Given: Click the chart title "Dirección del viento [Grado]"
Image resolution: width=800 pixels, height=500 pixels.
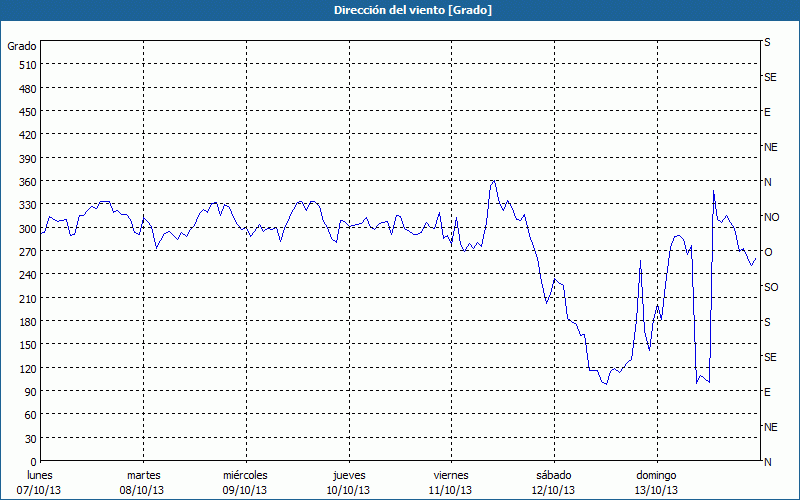Looking at the screenshot, I should coord(400,10).
